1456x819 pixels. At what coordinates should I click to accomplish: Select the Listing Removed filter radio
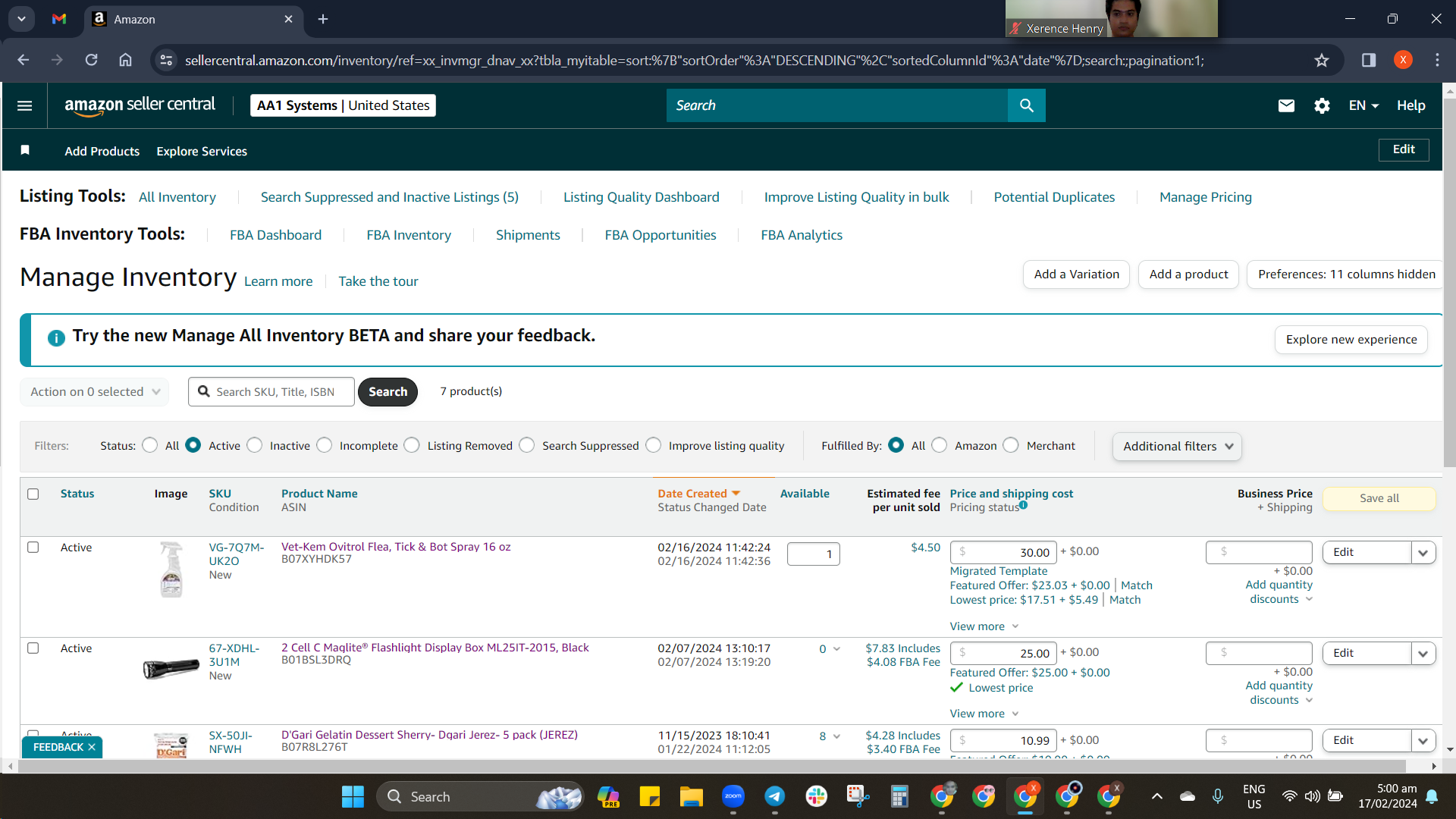pos(412,445)
